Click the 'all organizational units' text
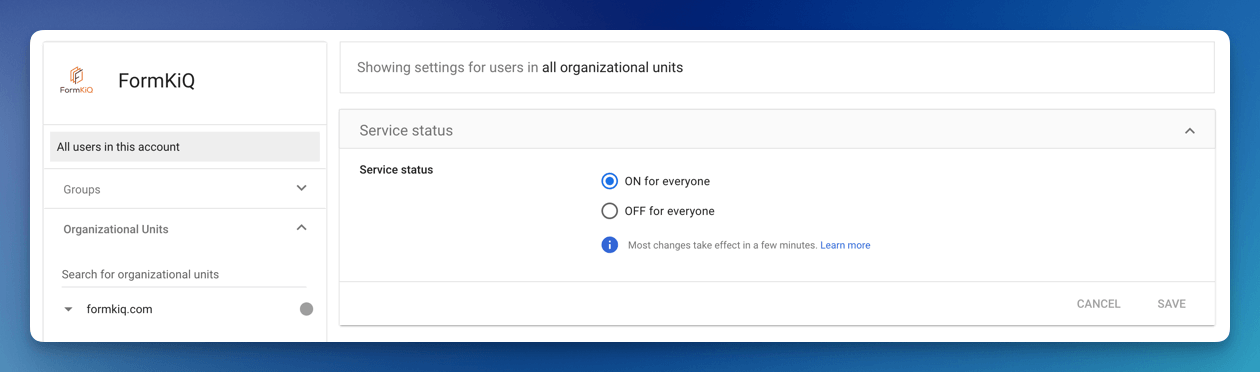This screenshot has height=372, width=1260. tap(612, 68)
